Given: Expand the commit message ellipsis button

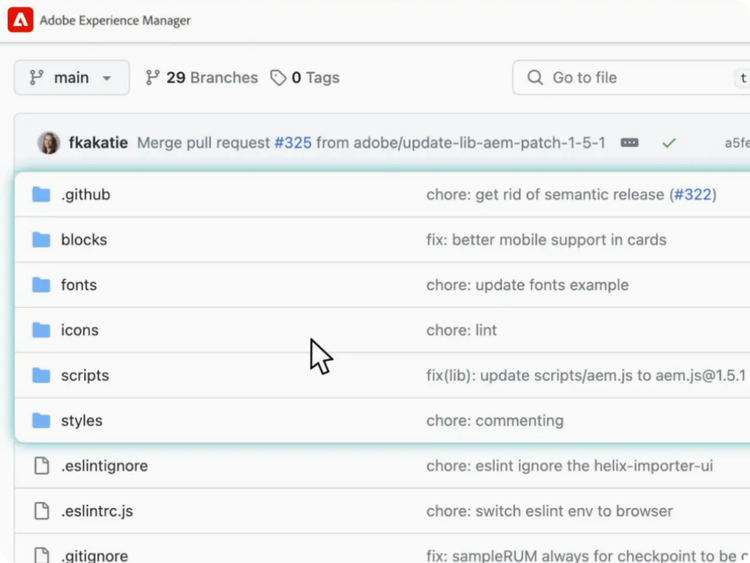Looking at the screenshot, I should (x=629, y=143).
